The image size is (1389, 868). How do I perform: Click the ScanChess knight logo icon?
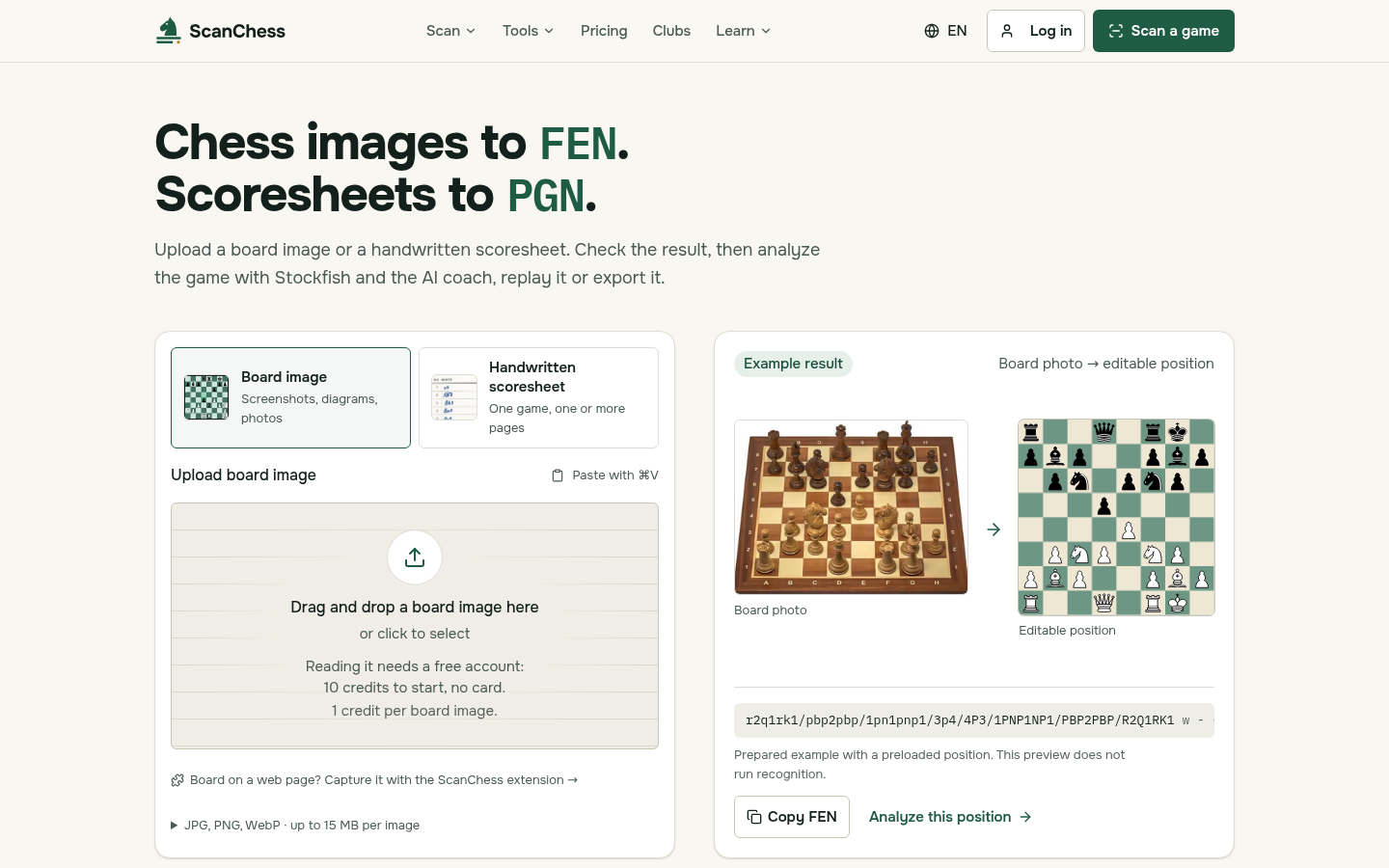click(169, 31)
